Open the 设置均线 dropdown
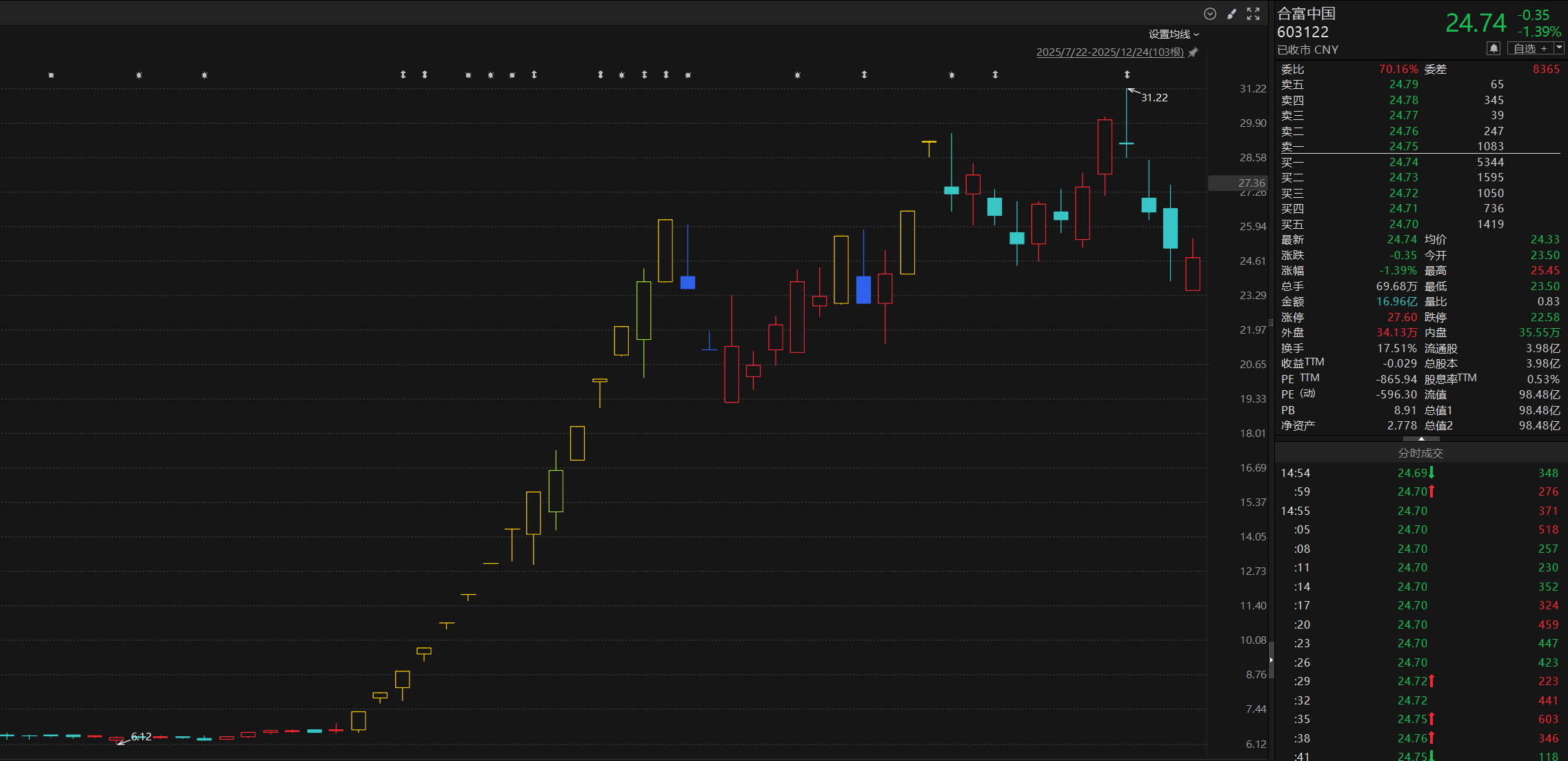Image resolution: width=1568 pixels, height=761 pixels. coord(1174,34)
